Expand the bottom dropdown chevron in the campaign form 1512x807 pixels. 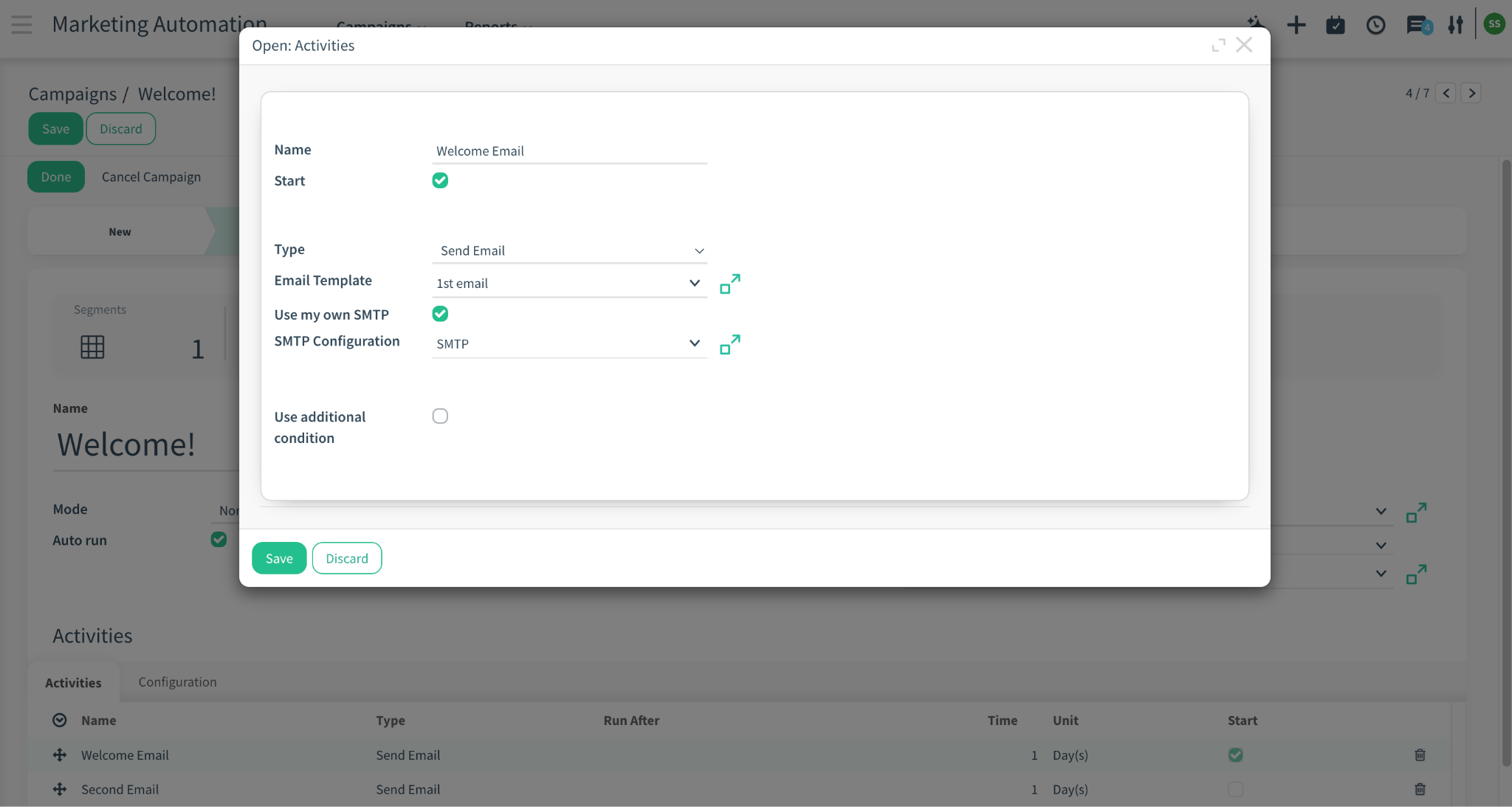click(x=1381, y=573)
